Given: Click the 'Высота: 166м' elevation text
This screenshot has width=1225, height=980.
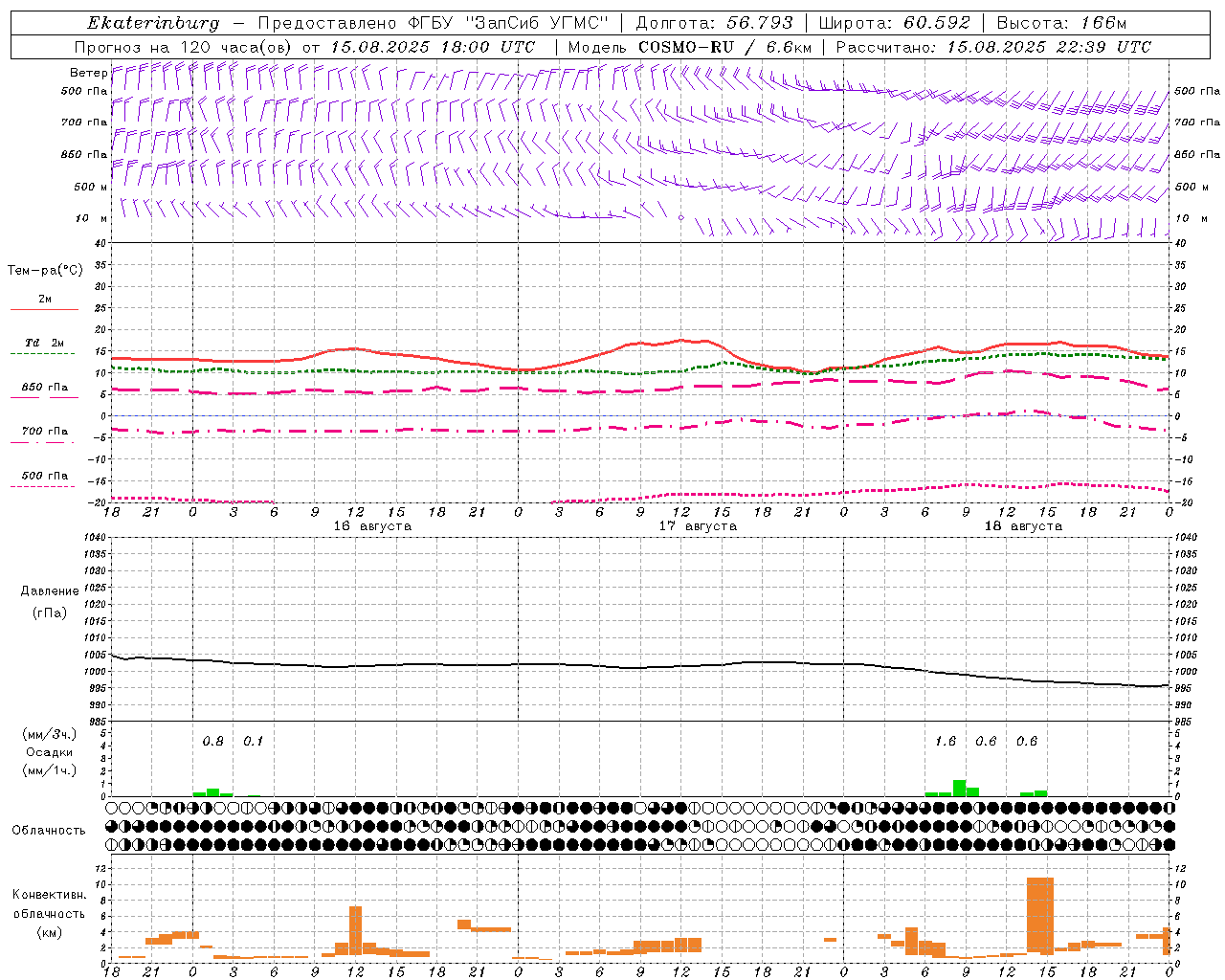Looking at the screenshot, I should [1062, 23].
